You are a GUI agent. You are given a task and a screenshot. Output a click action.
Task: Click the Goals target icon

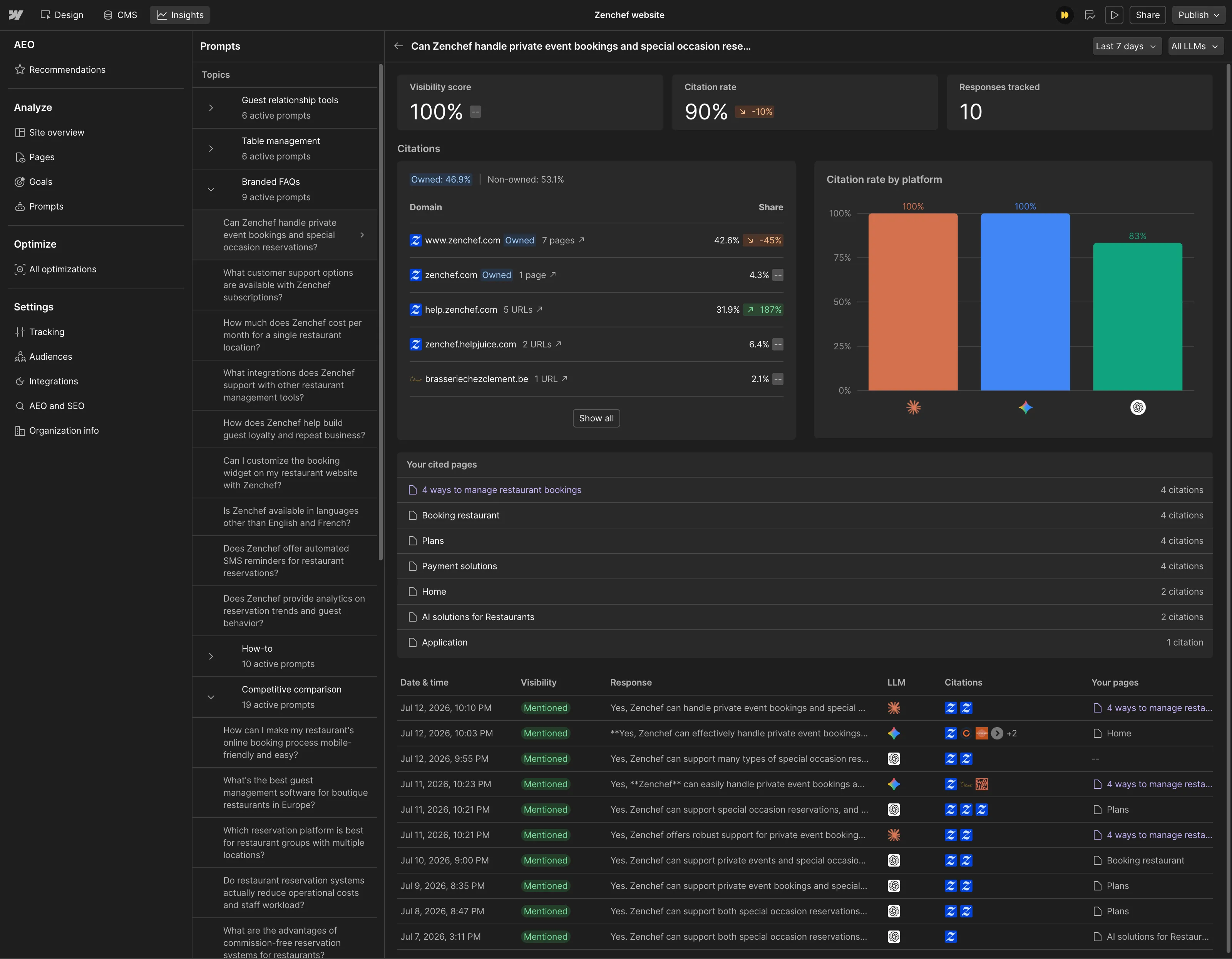20,182
